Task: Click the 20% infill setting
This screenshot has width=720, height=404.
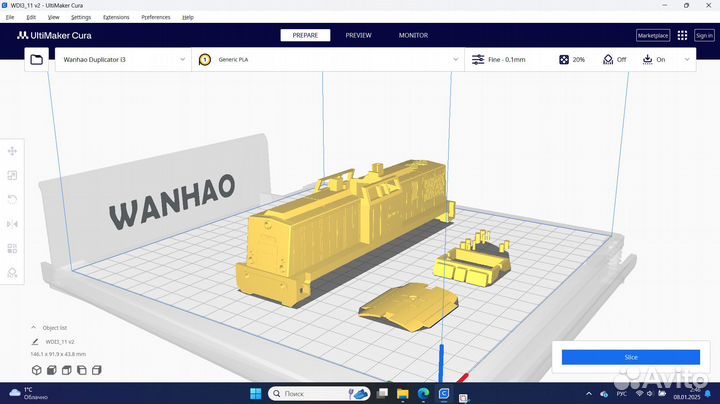Action: click(572, 60)
